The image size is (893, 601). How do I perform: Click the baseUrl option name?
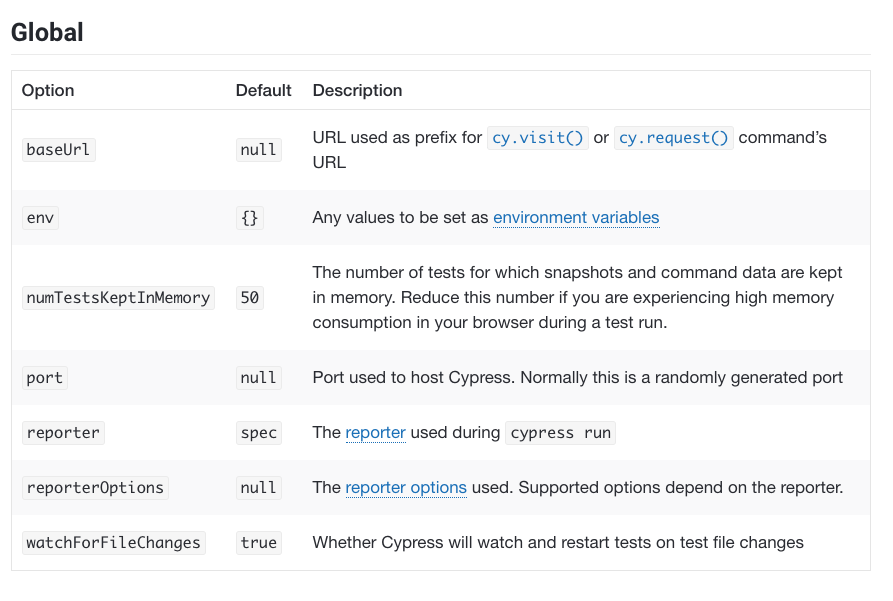(x=58, y=150)
